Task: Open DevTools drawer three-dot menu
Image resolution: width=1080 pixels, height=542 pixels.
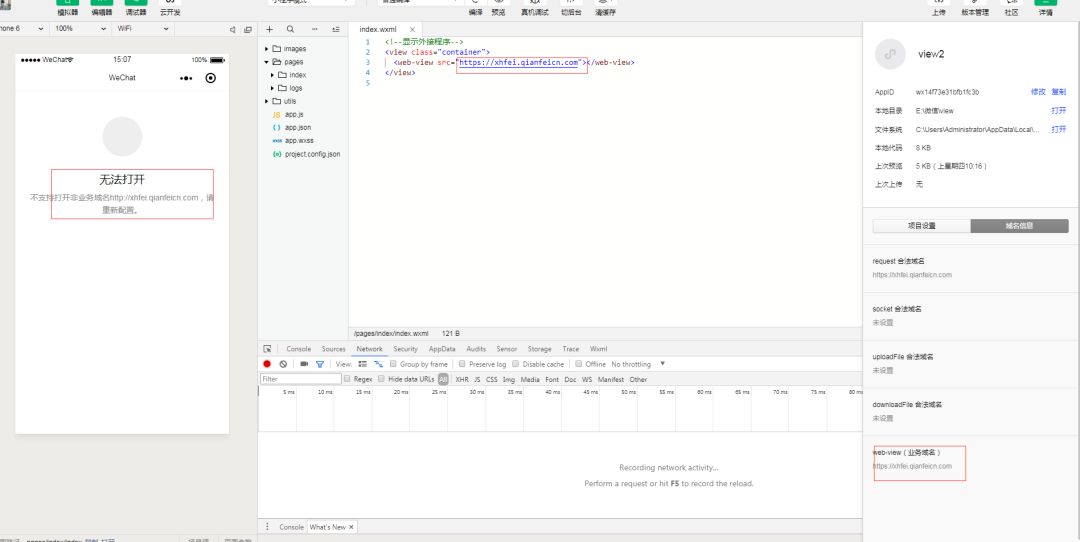Action: [267, 527]
